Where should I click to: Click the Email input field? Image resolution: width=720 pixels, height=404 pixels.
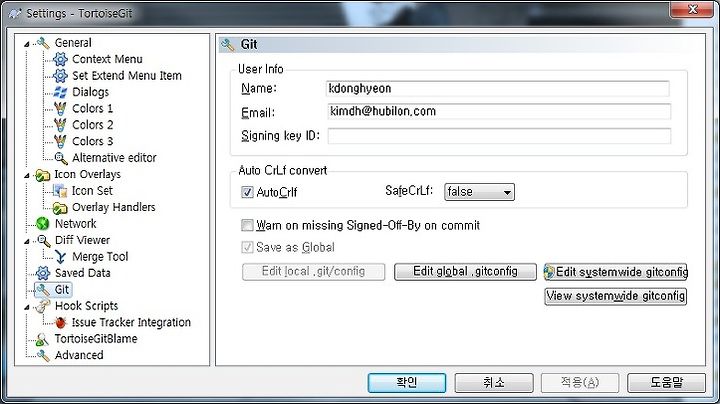[x=499, y=112]
